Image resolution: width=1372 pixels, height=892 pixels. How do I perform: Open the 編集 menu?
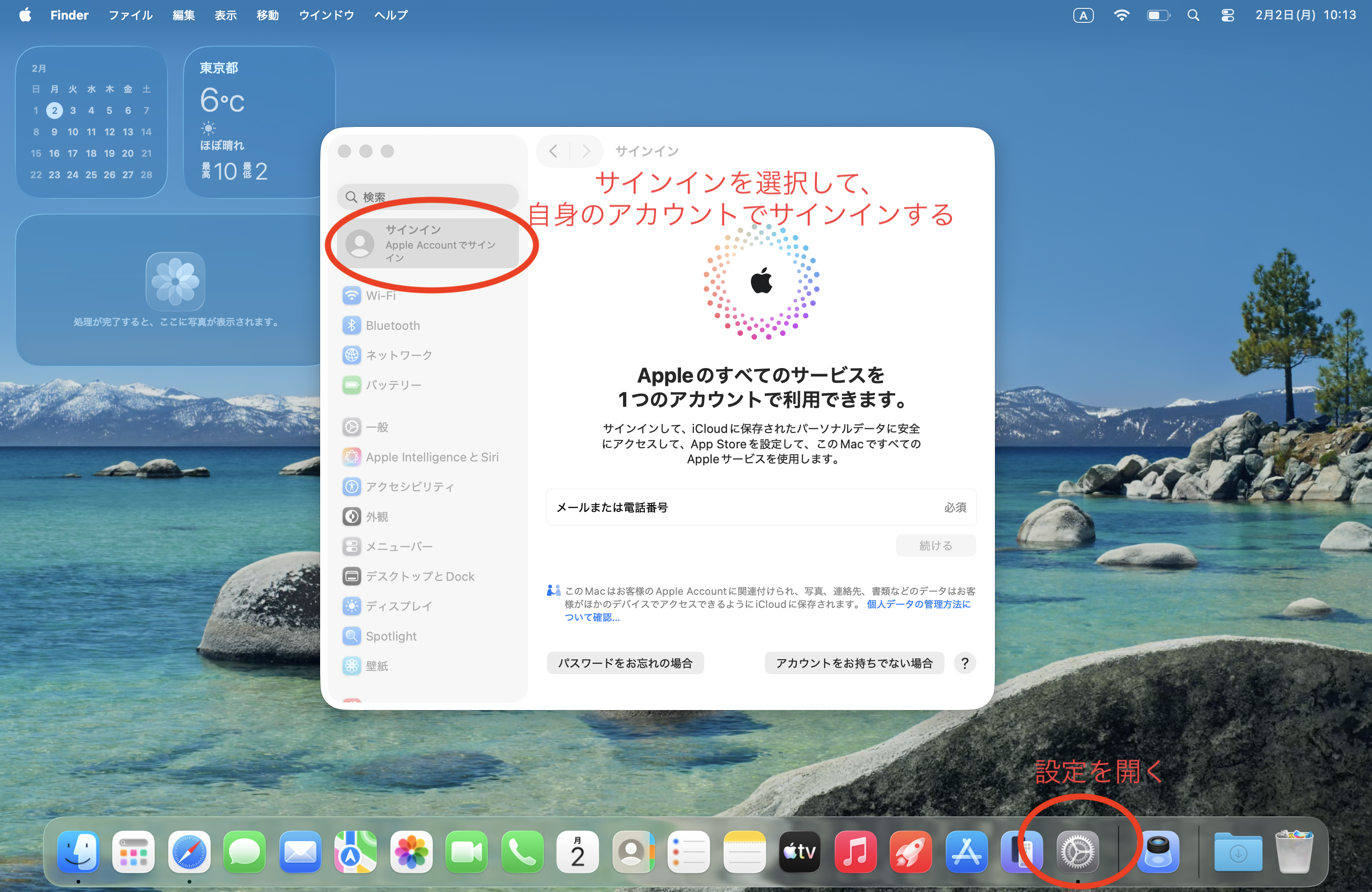(x=183, y=15)
